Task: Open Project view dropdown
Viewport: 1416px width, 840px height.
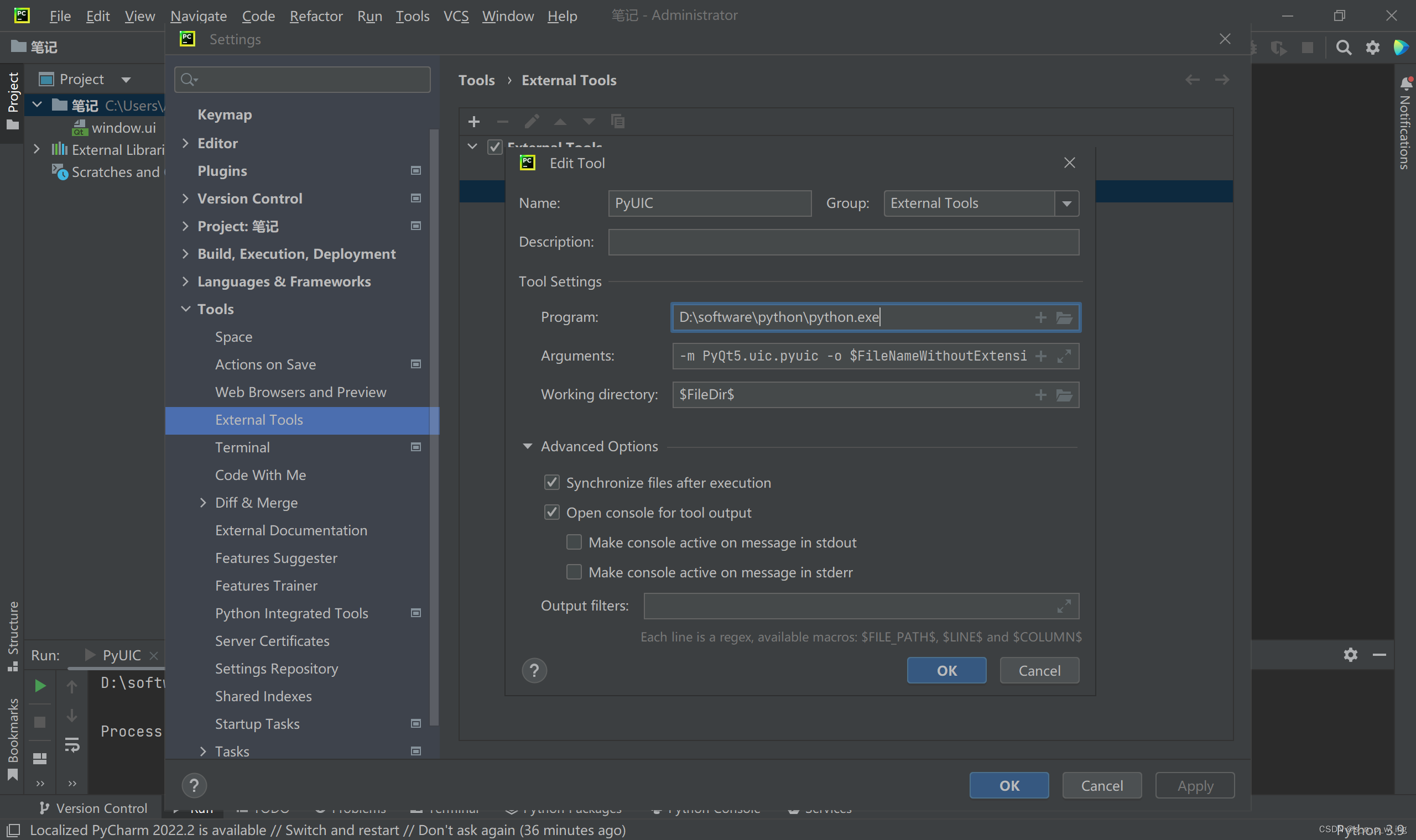Action: 126,80
